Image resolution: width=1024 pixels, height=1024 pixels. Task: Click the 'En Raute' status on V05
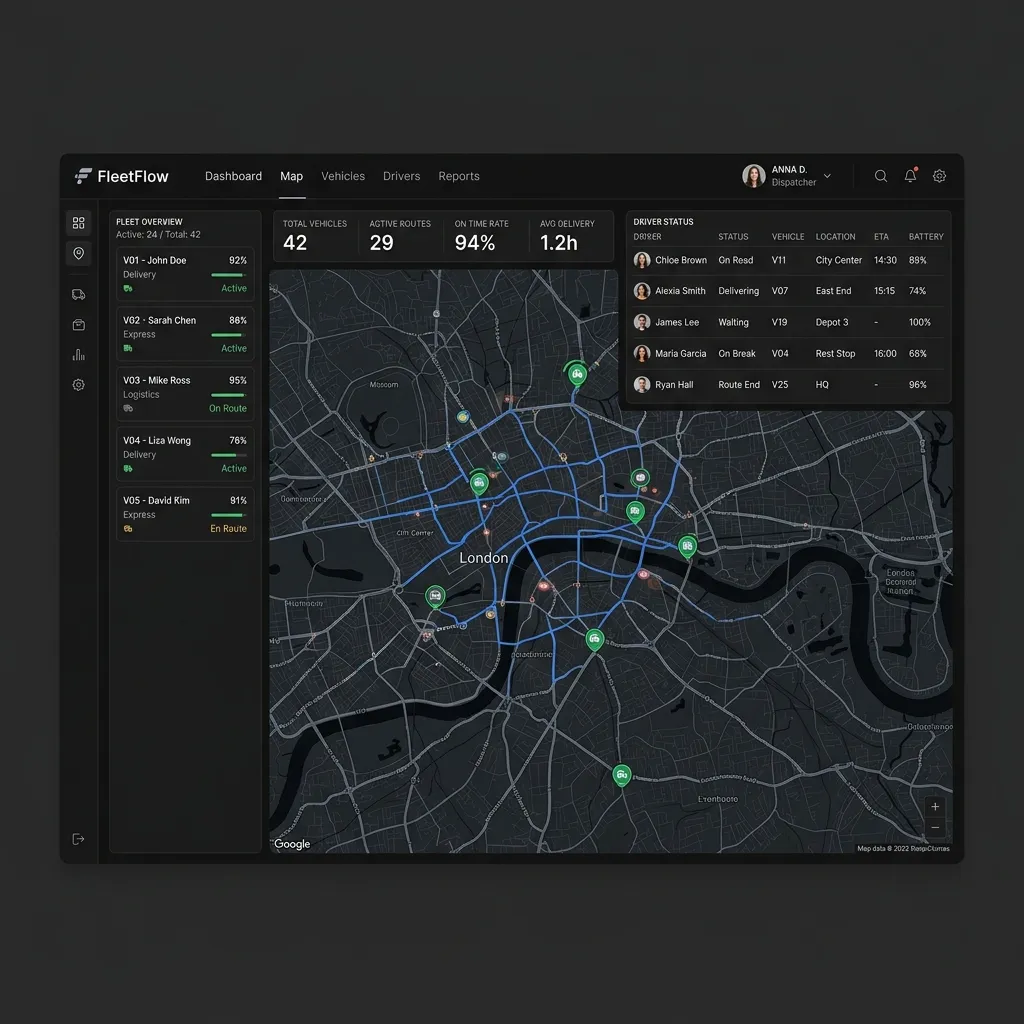(x=229, y=528)
